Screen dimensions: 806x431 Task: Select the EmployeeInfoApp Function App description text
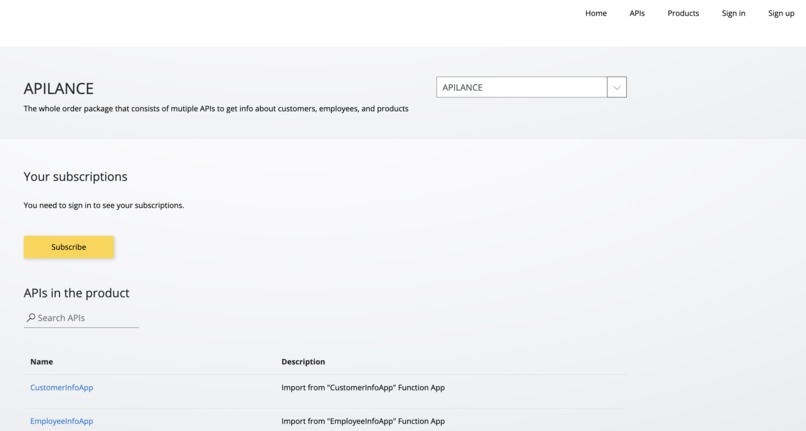coord(363,421)
